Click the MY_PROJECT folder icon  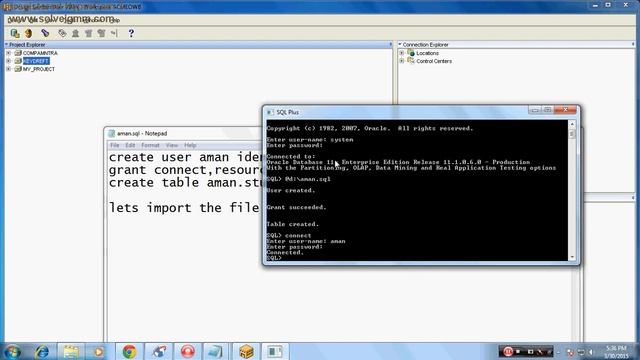18,69
